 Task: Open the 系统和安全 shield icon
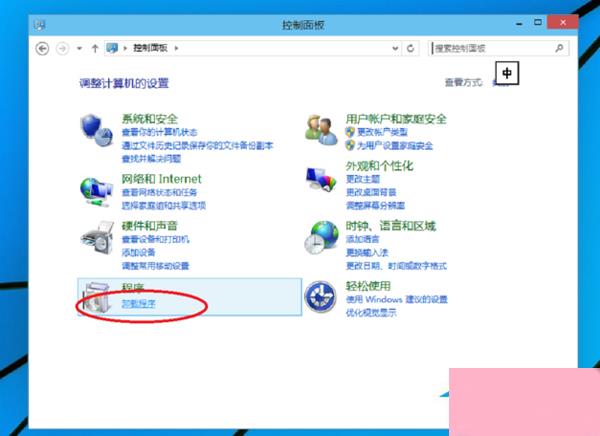tap(96, 130)
